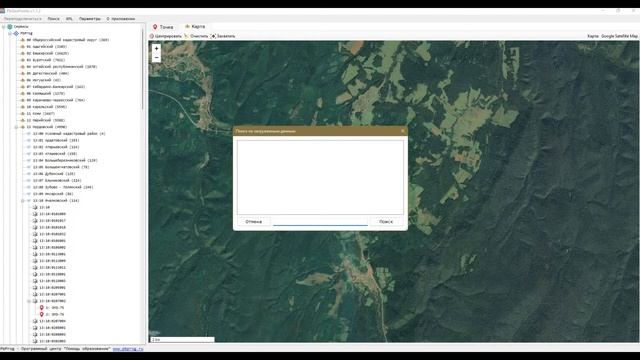
Task: Select 12 Марийский row
Action: point(45,120)
